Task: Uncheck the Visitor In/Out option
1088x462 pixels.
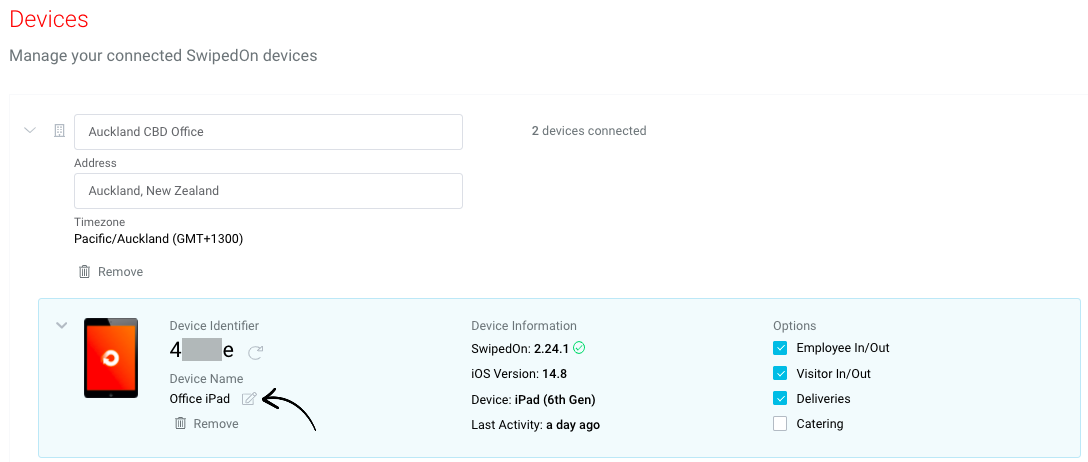Action: pos(780,373)
